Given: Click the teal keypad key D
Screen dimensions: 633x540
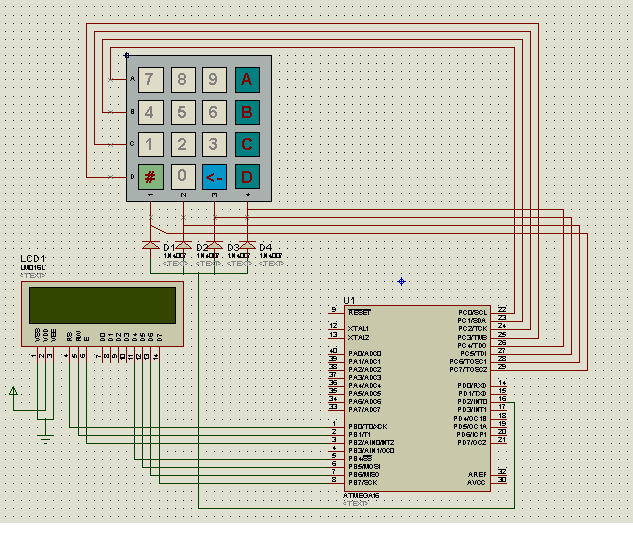Looking at the screenshot, I should (247, 176).
